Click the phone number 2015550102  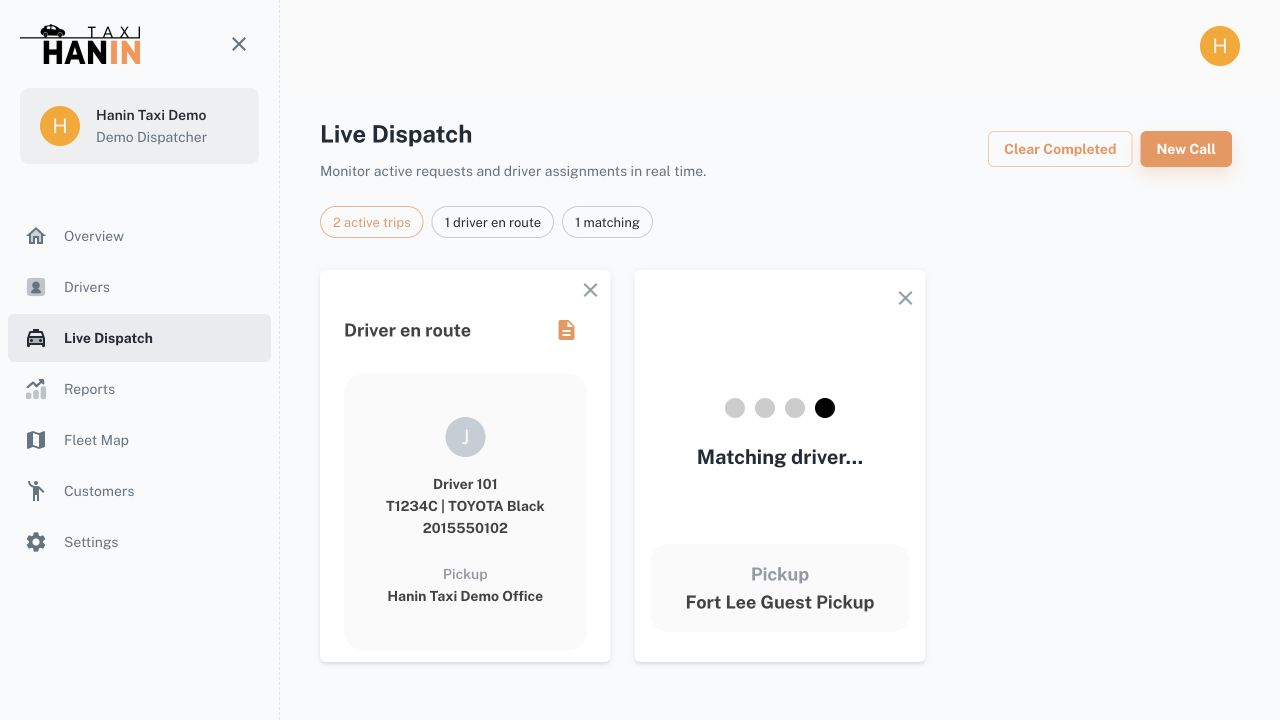(465, 528)
